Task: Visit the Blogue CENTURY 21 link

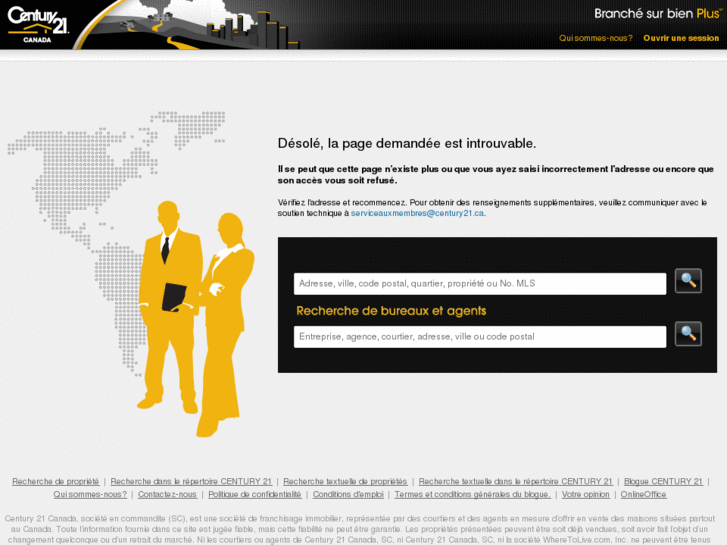Action: tap(663, 481)
